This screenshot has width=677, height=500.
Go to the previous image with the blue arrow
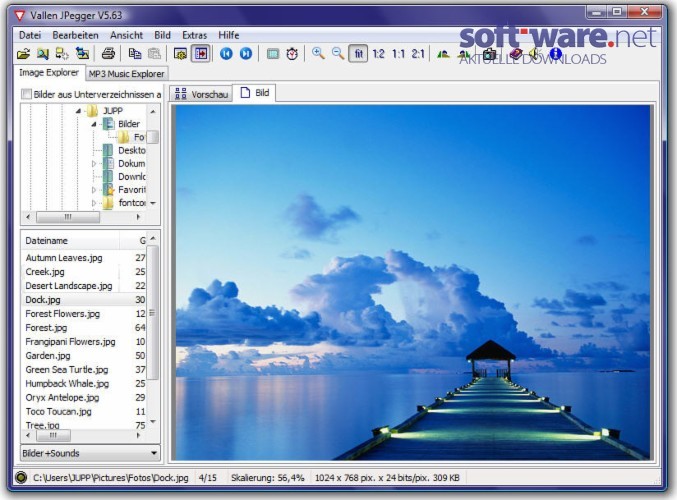click(226, 54)
